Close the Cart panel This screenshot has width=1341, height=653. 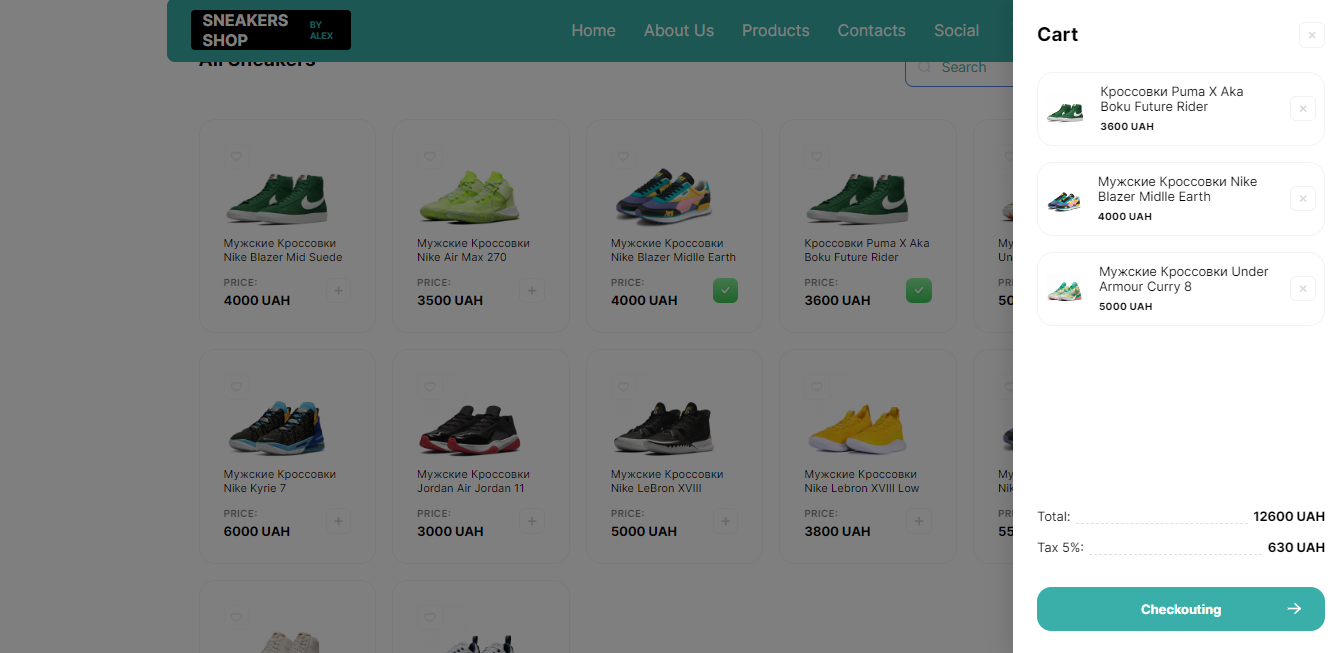click(1311, 35)
